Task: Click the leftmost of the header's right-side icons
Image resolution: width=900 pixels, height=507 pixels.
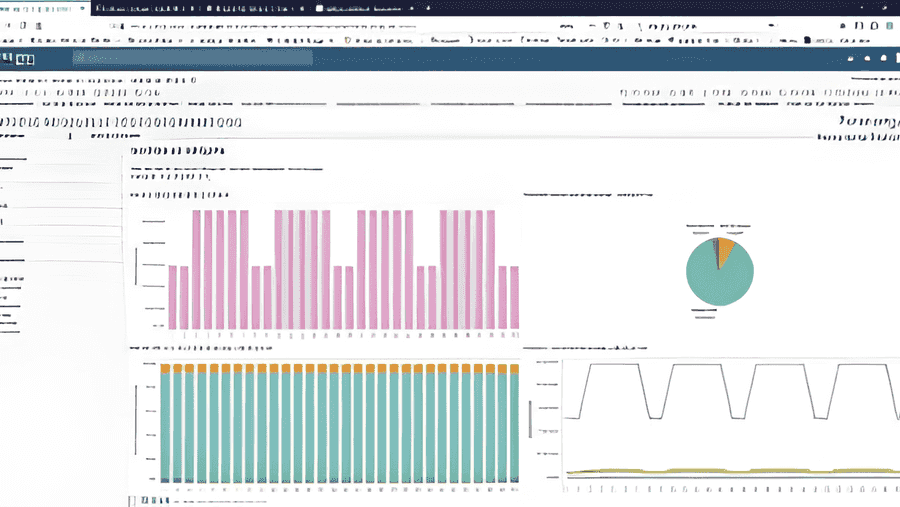Action: coord(851,59)
